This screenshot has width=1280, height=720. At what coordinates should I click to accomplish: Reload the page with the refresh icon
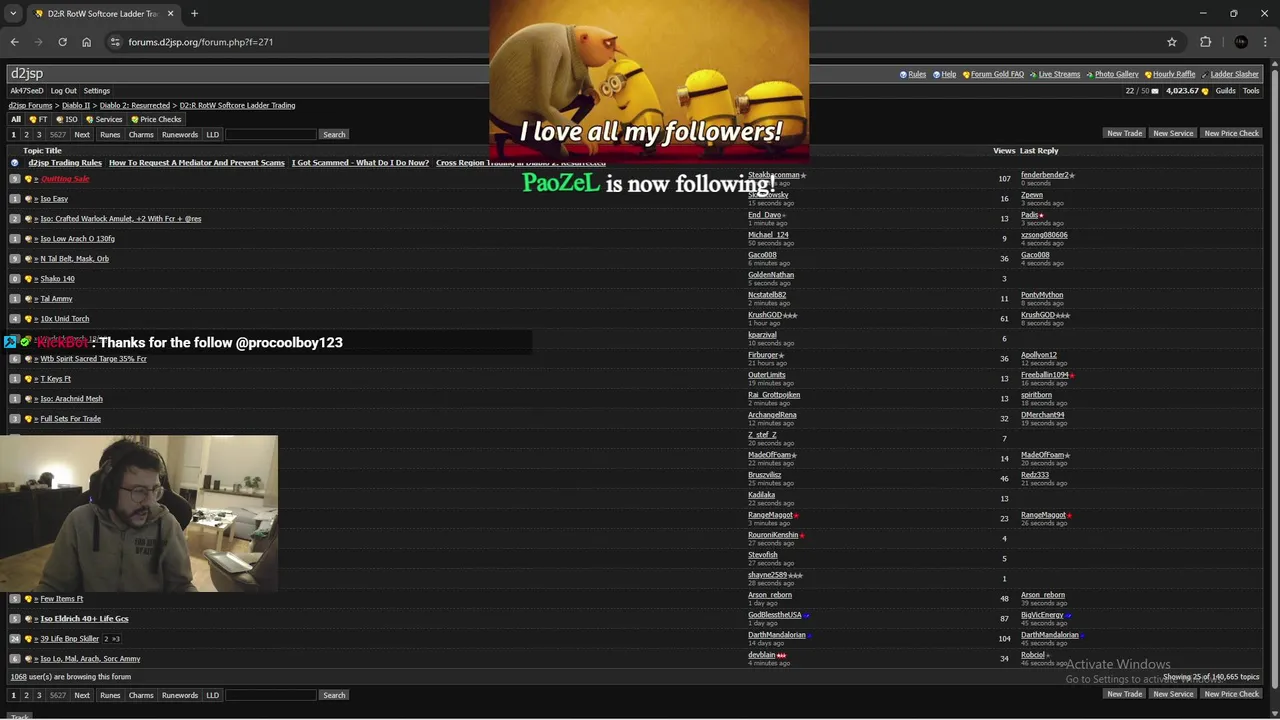[x=62, y=42]
